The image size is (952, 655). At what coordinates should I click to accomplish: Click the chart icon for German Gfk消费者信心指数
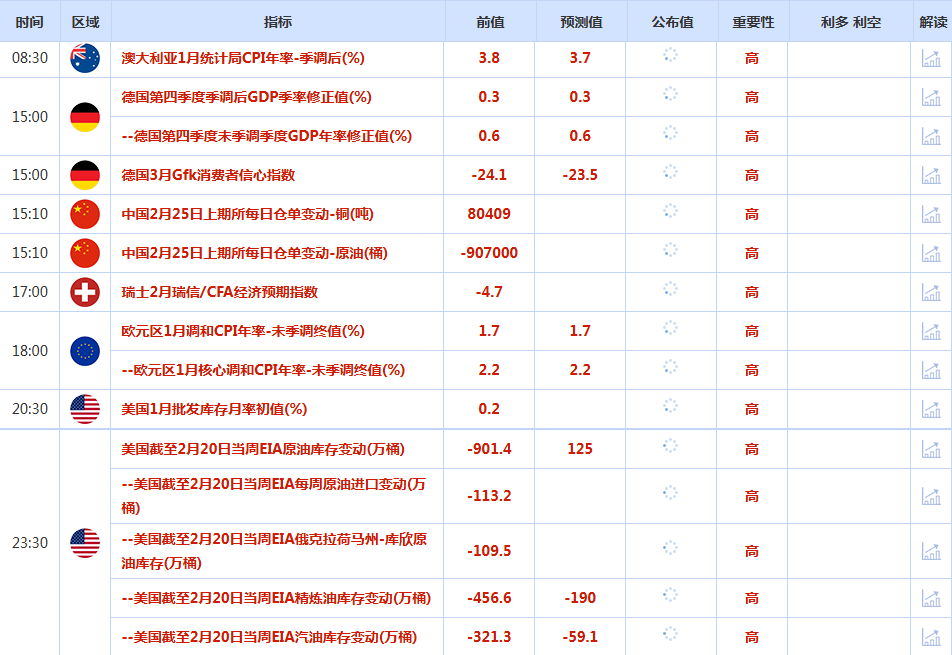click(x=931, y=175)
